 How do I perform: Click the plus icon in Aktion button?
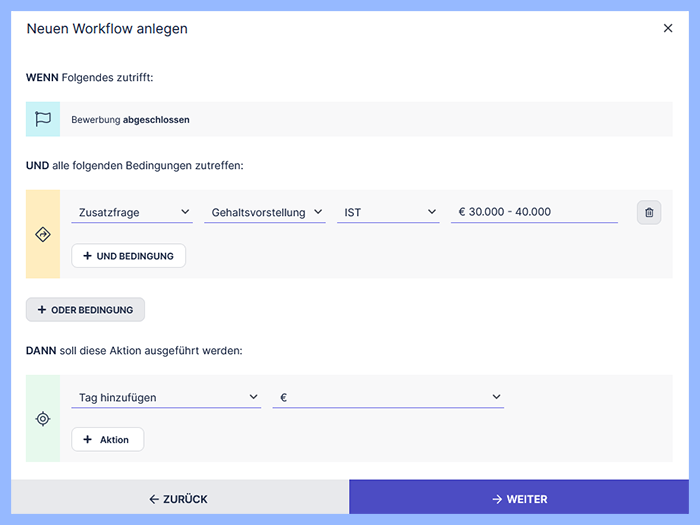point(88,439)
